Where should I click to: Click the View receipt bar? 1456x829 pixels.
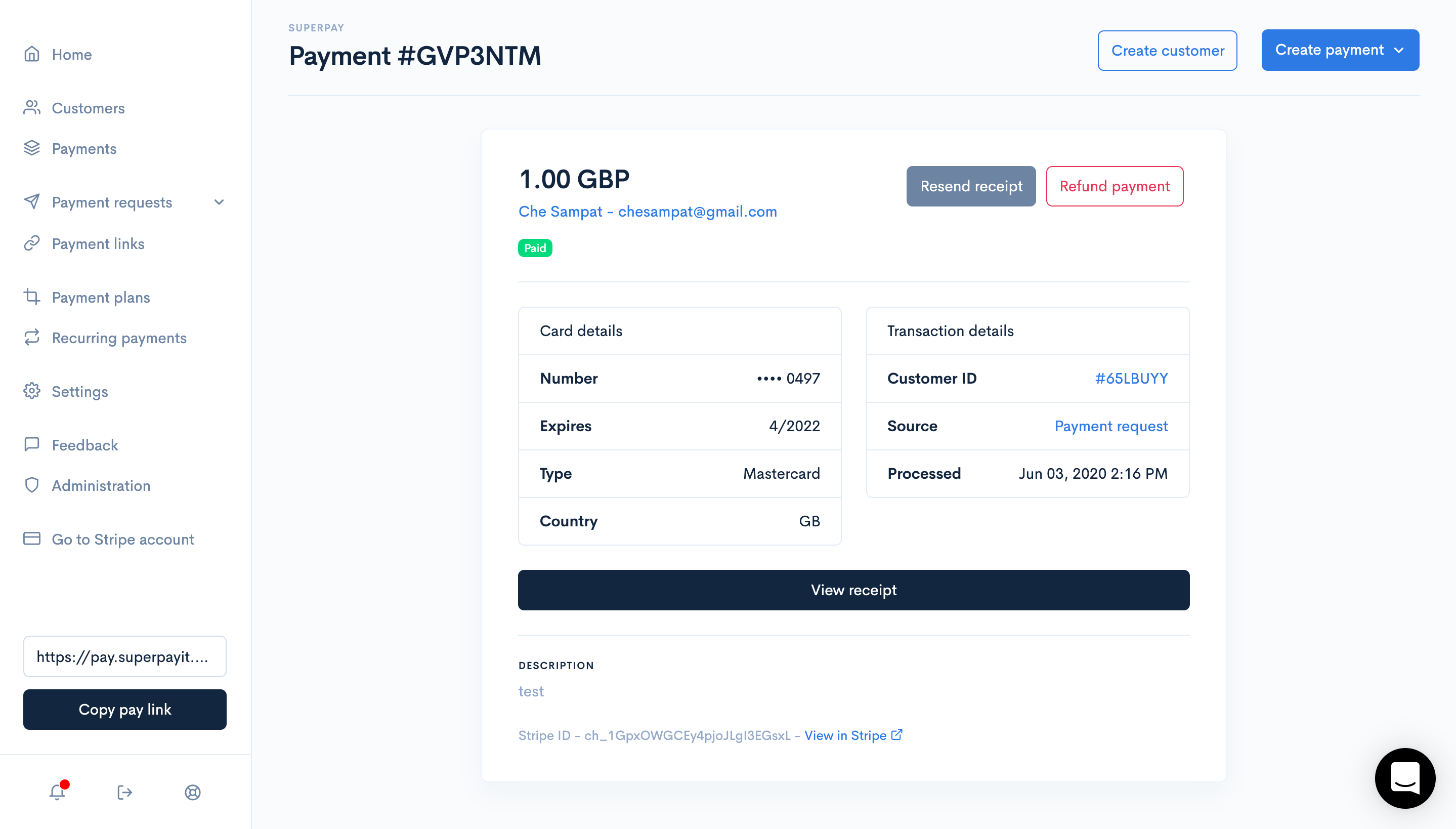point(853,590)
